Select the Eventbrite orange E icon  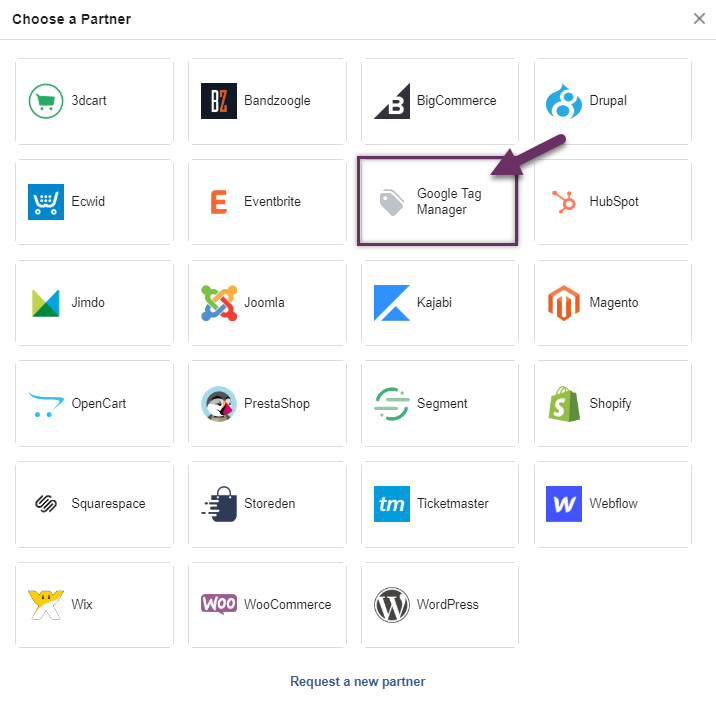coord(219,202)
